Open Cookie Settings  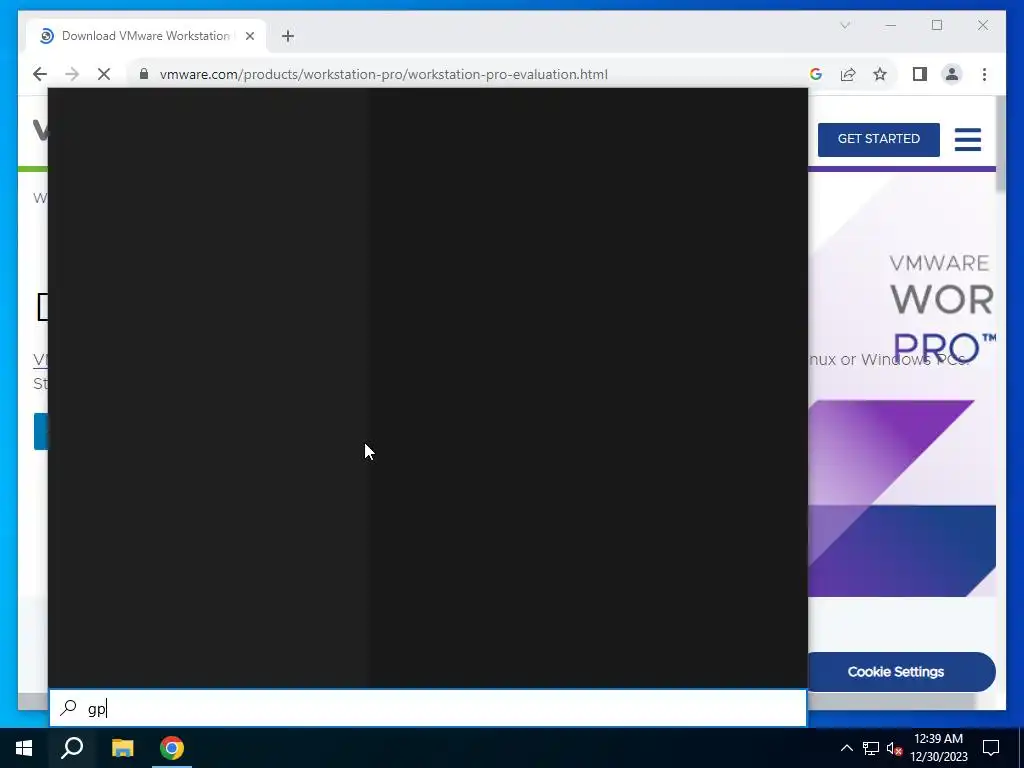click(x=896, y=671)
